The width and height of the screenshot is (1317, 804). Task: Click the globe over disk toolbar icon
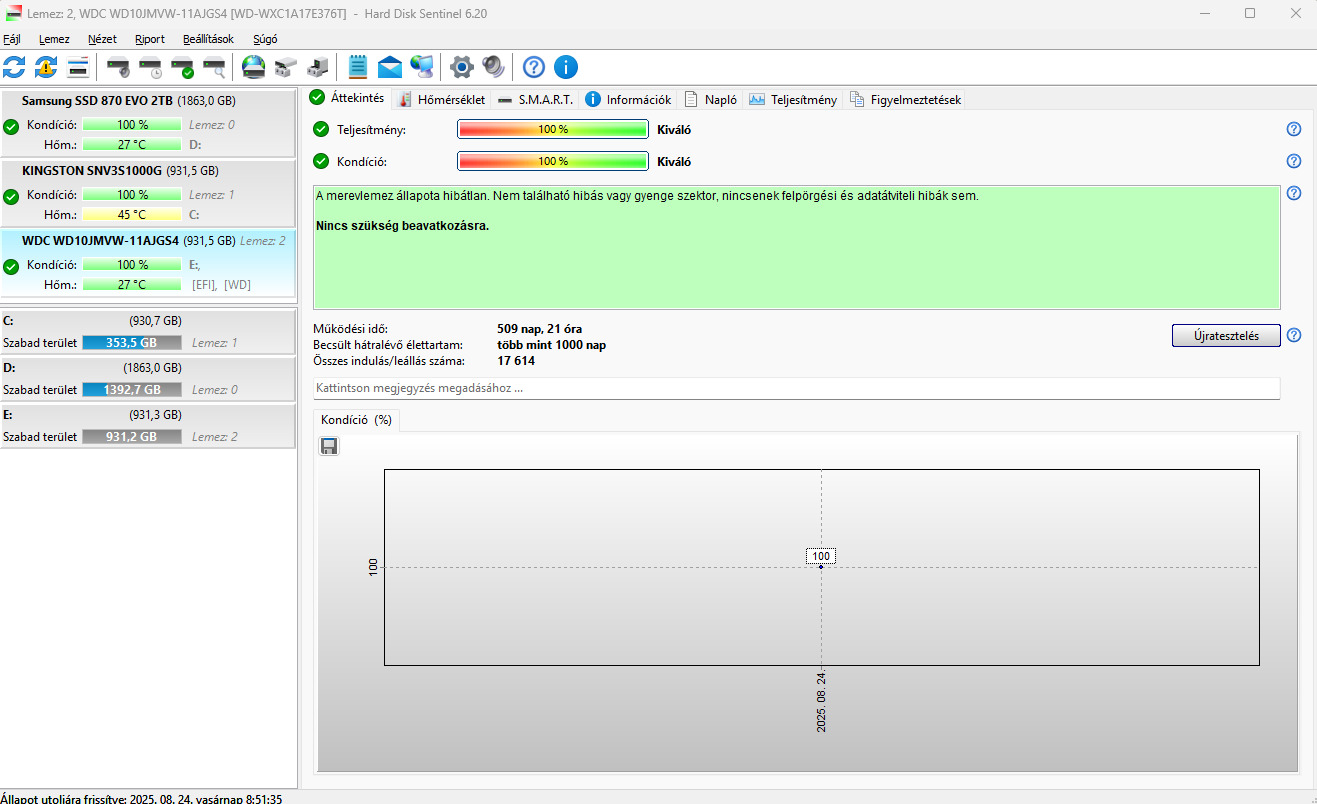point(254,67)
